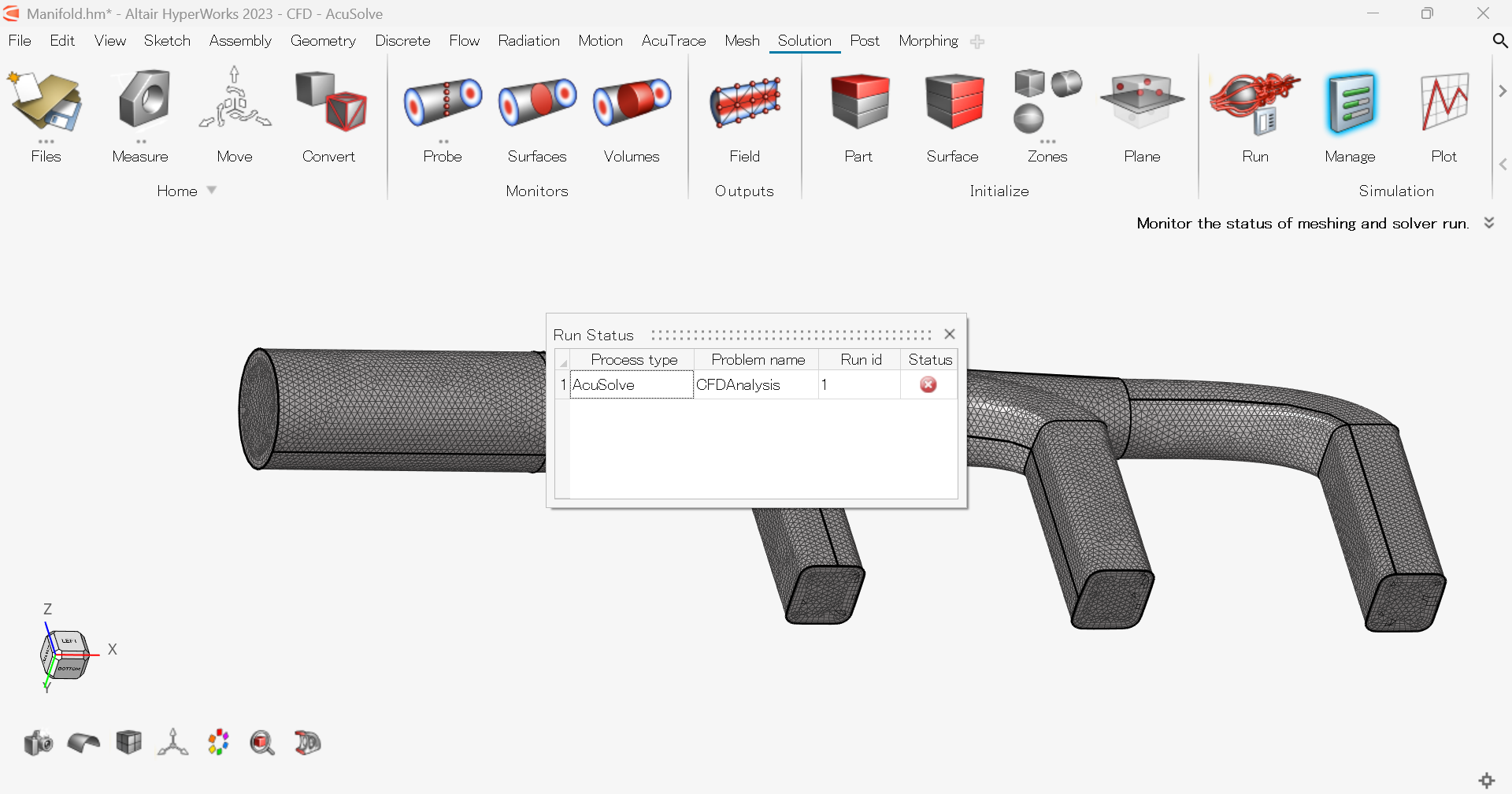The height and width of the screenshot is (794, 1512).
Task: Switch to the Morphing ribbon tab
Action: (928, 40)
